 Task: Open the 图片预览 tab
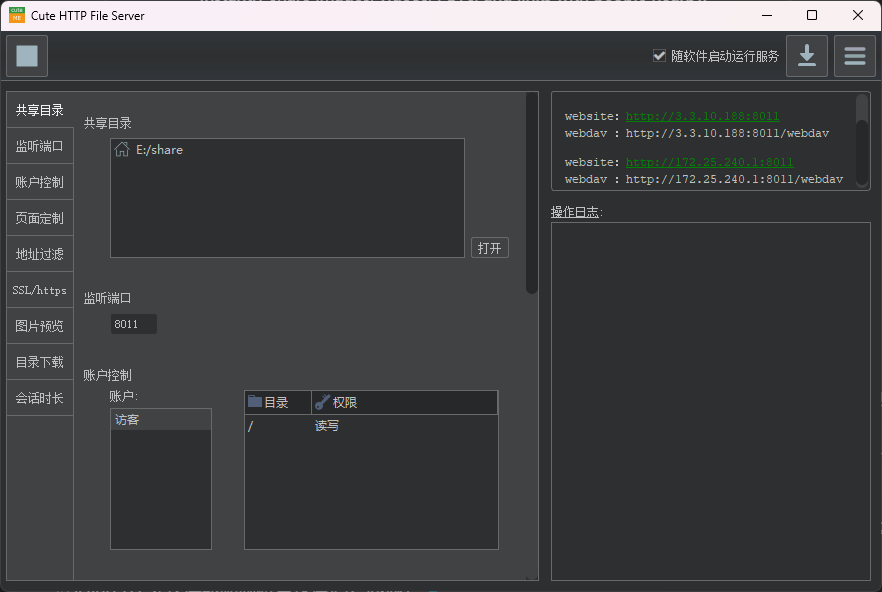click(40, 326)
